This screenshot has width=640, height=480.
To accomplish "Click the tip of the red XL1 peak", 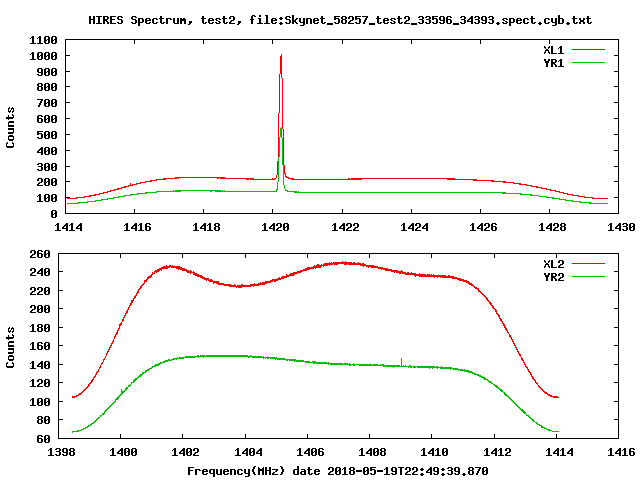I will click(x=281, y=55).
